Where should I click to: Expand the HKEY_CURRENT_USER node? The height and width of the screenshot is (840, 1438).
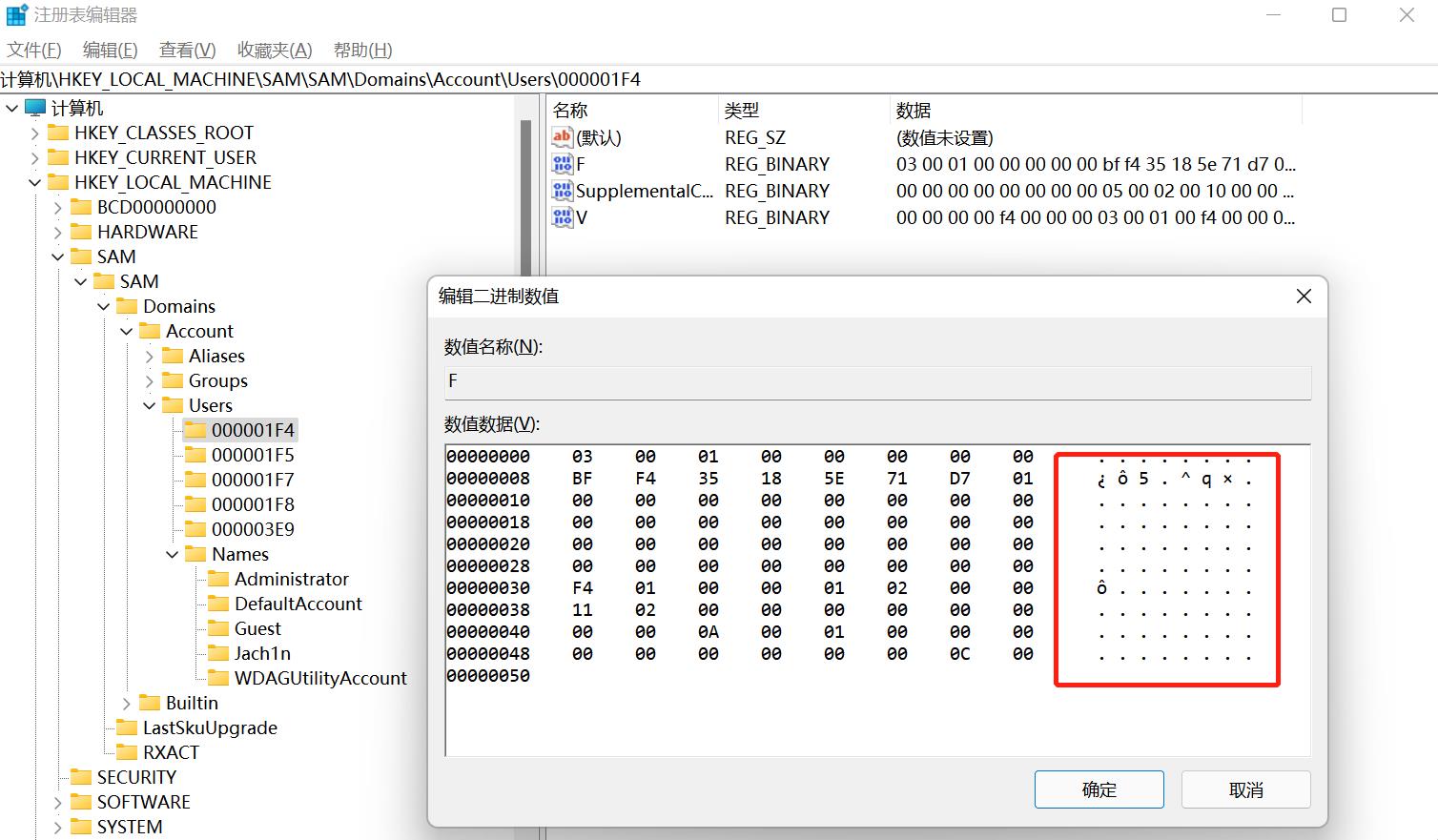point(35,157)
